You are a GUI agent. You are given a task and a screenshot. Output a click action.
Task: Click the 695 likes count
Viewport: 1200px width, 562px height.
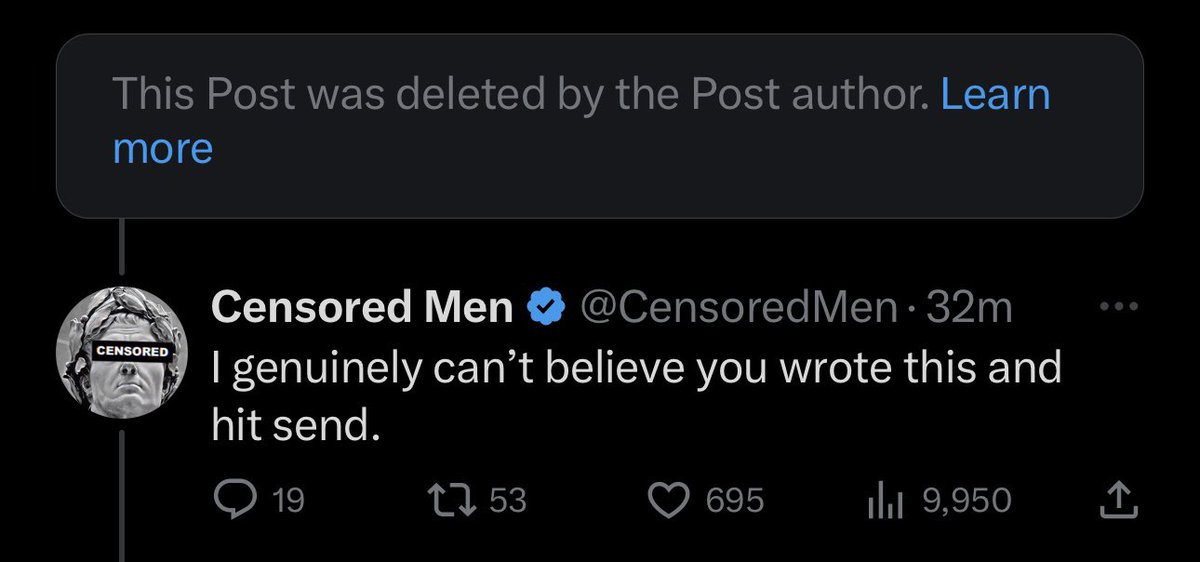pyautogui.click(x=735, y=500)
